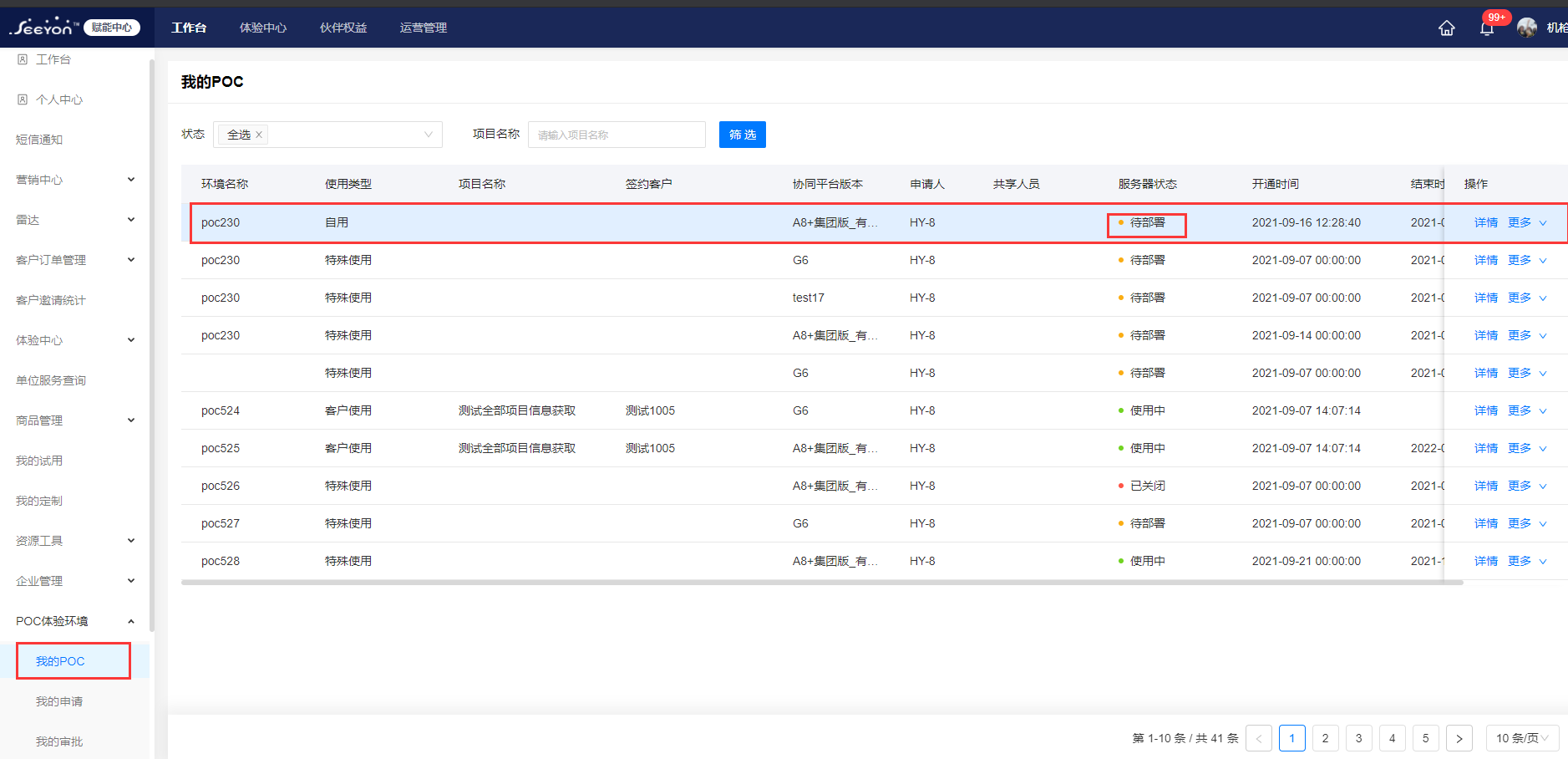Click the 工作台 sidebar icon
The width and height of the screenshot is (1568, 759).
point(23,59)
